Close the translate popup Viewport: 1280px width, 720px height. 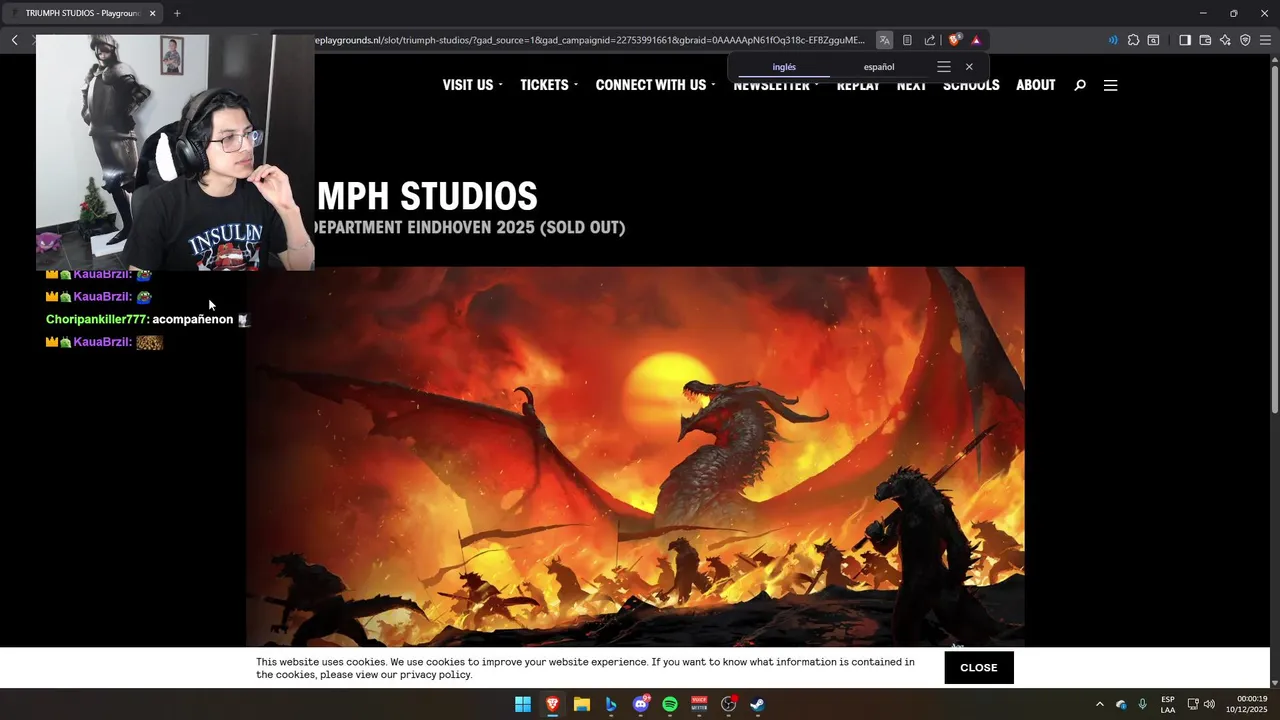(x=969, y=67)
